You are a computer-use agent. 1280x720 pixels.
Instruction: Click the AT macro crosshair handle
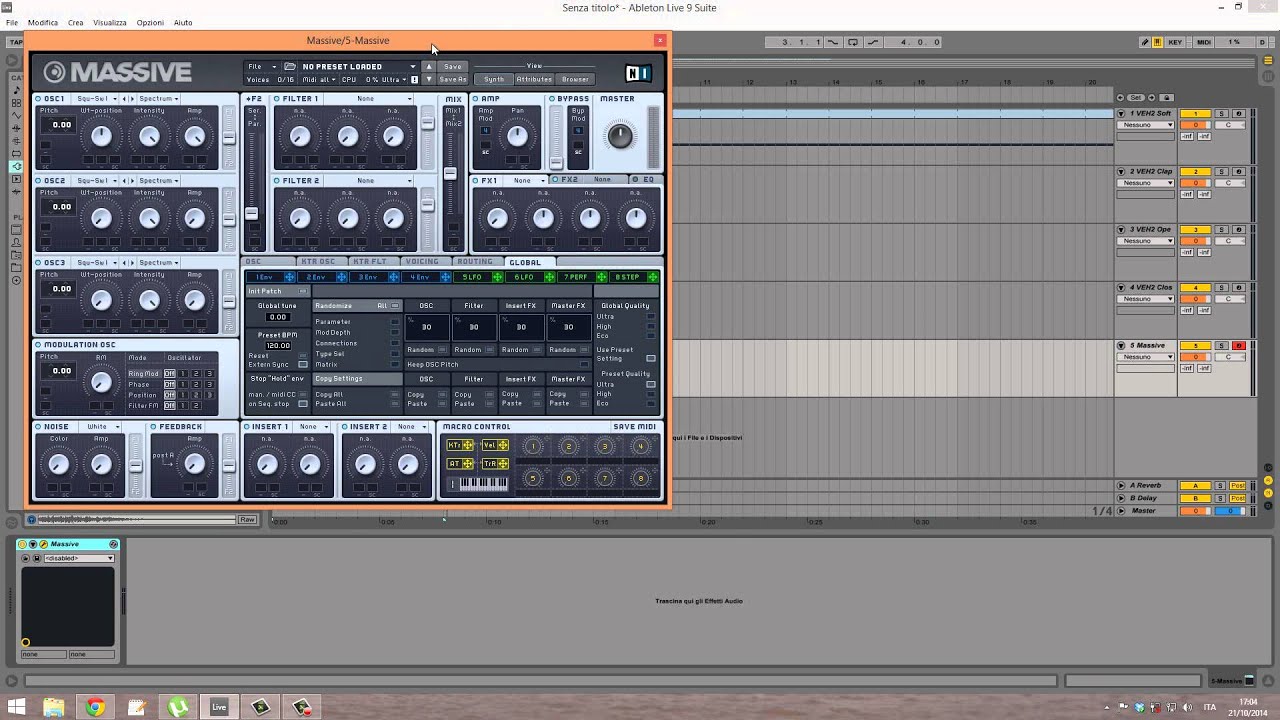tap(467, 464)
